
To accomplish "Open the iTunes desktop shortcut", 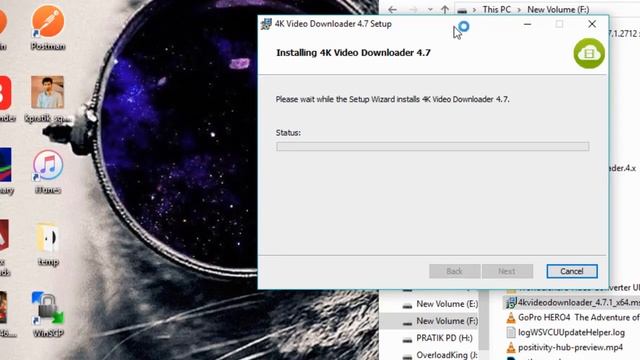I will click(48, 172).
